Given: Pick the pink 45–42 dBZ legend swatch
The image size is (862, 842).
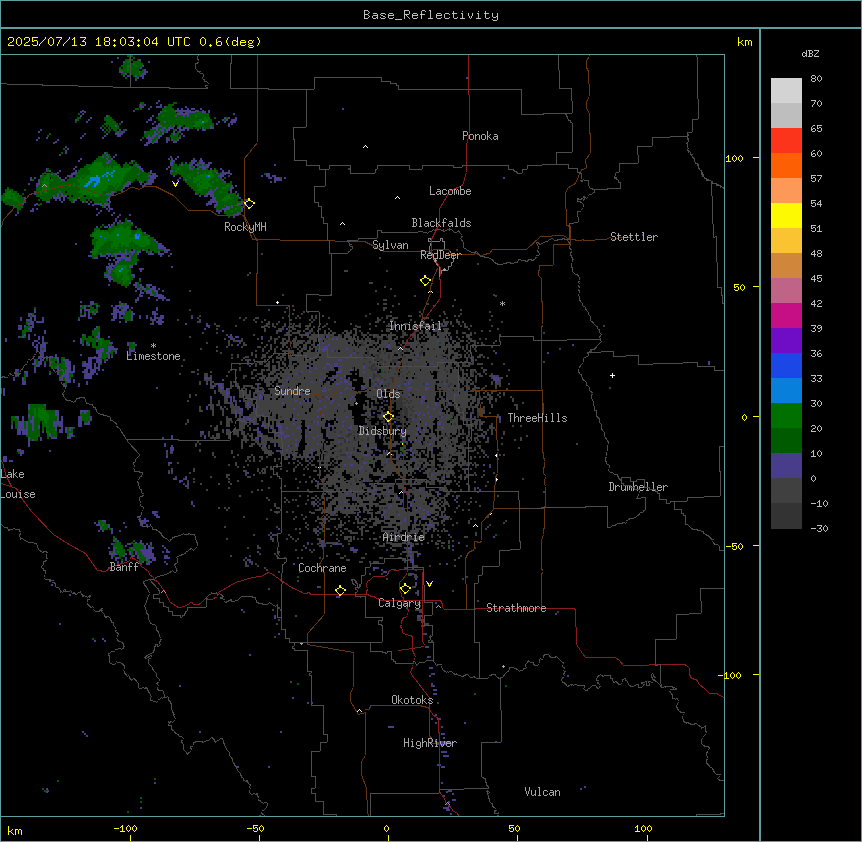Looking at the screenshot, I should 786,290.
